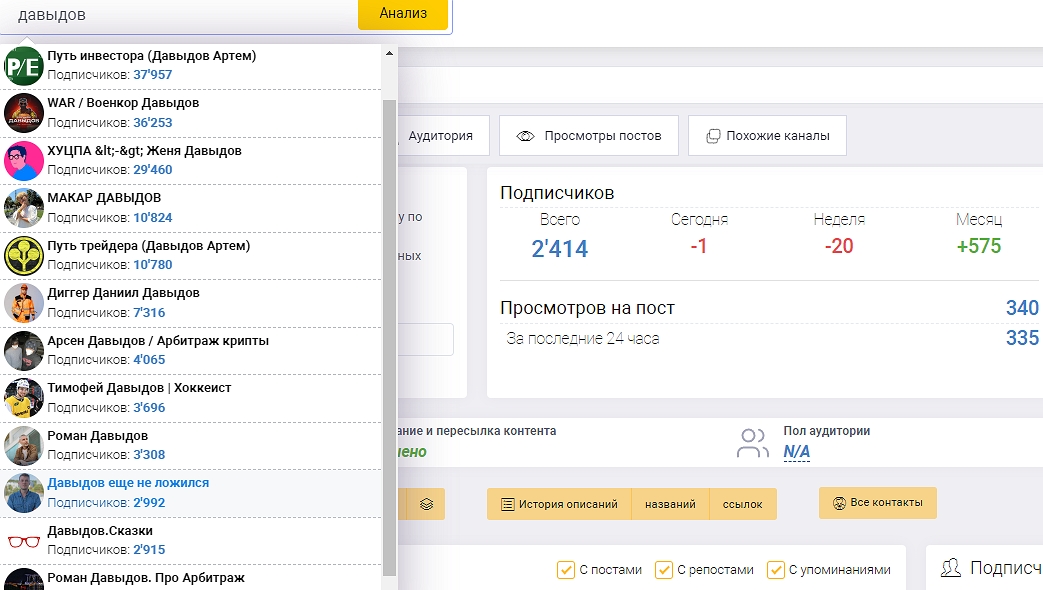Toggle the С упоминаниями checkbox
Screen dimensions: 1043x590
776,569
